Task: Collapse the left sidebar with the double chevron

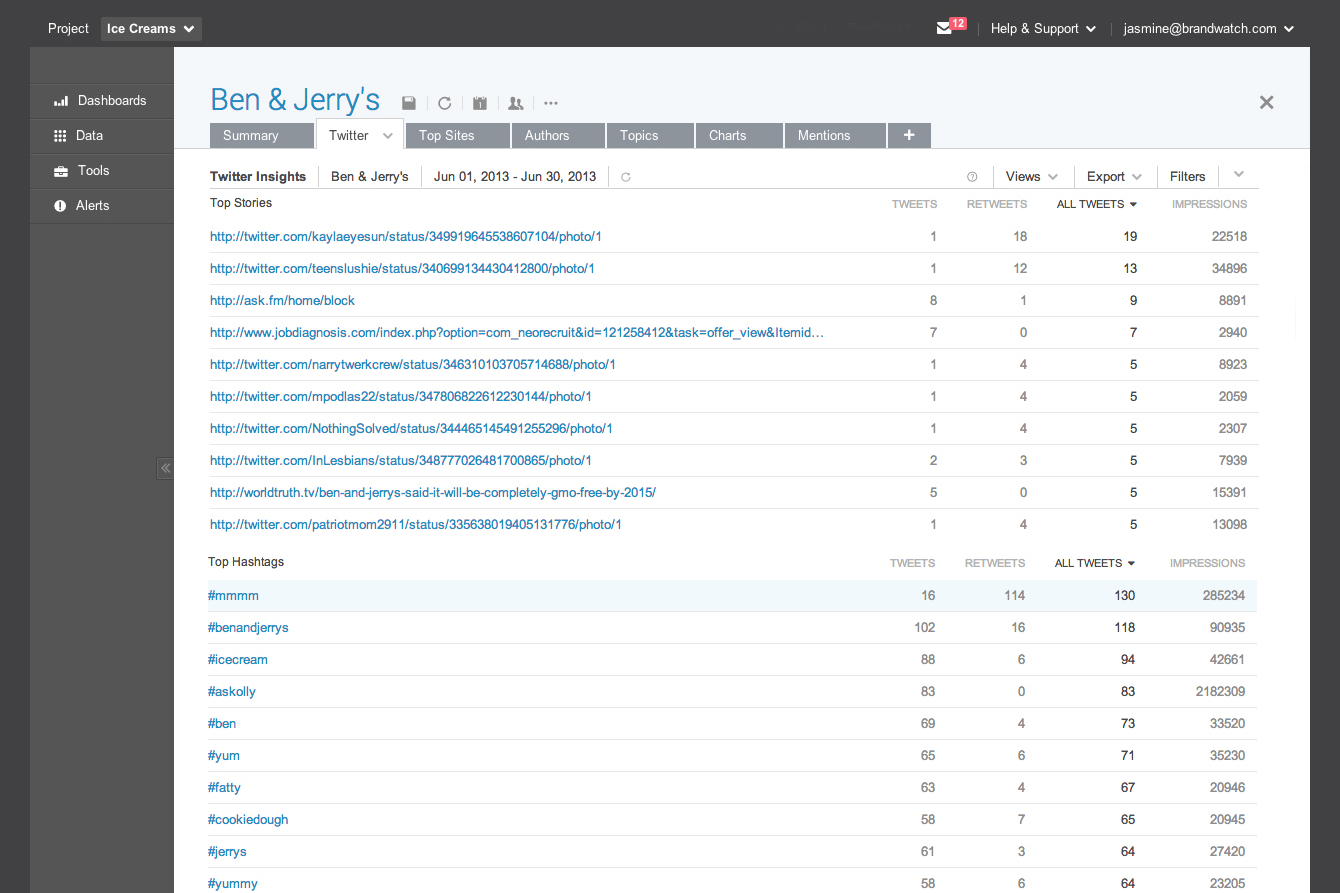Action: (165, 468)
